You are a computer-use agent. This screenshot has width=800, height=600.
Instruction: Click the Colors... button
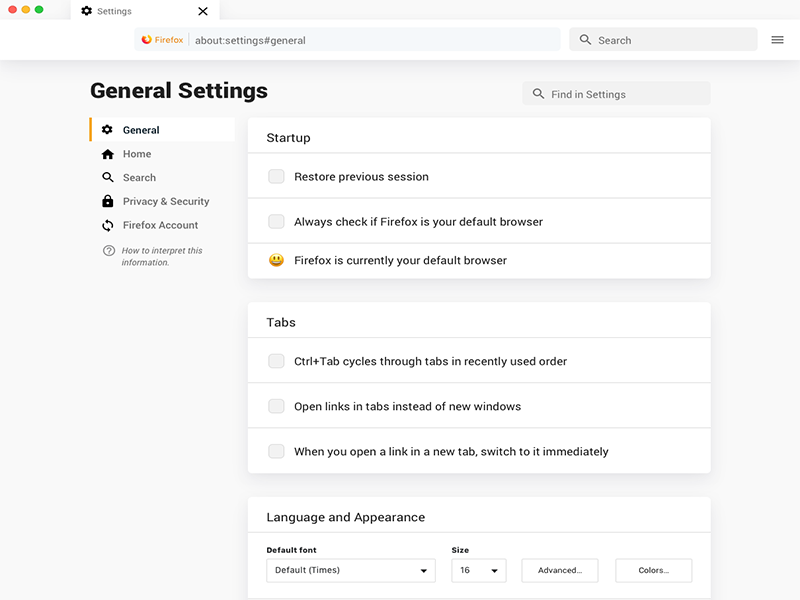[654, 570]
